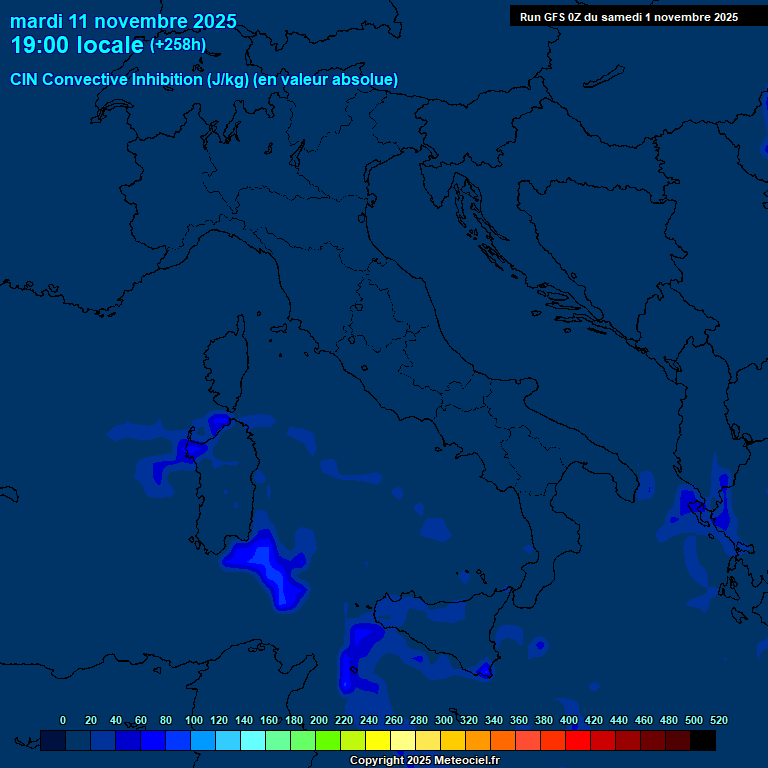Click the darkest navy swatch at legend's left end

(53, 741)
